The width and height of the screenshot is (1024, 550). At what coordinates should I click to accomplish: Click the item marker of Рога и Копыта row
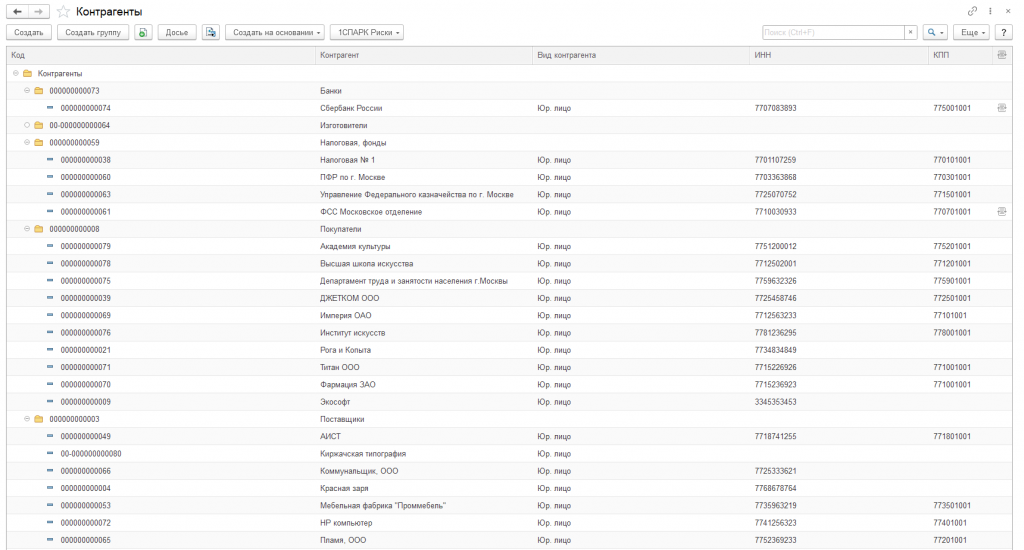(50, 350)
